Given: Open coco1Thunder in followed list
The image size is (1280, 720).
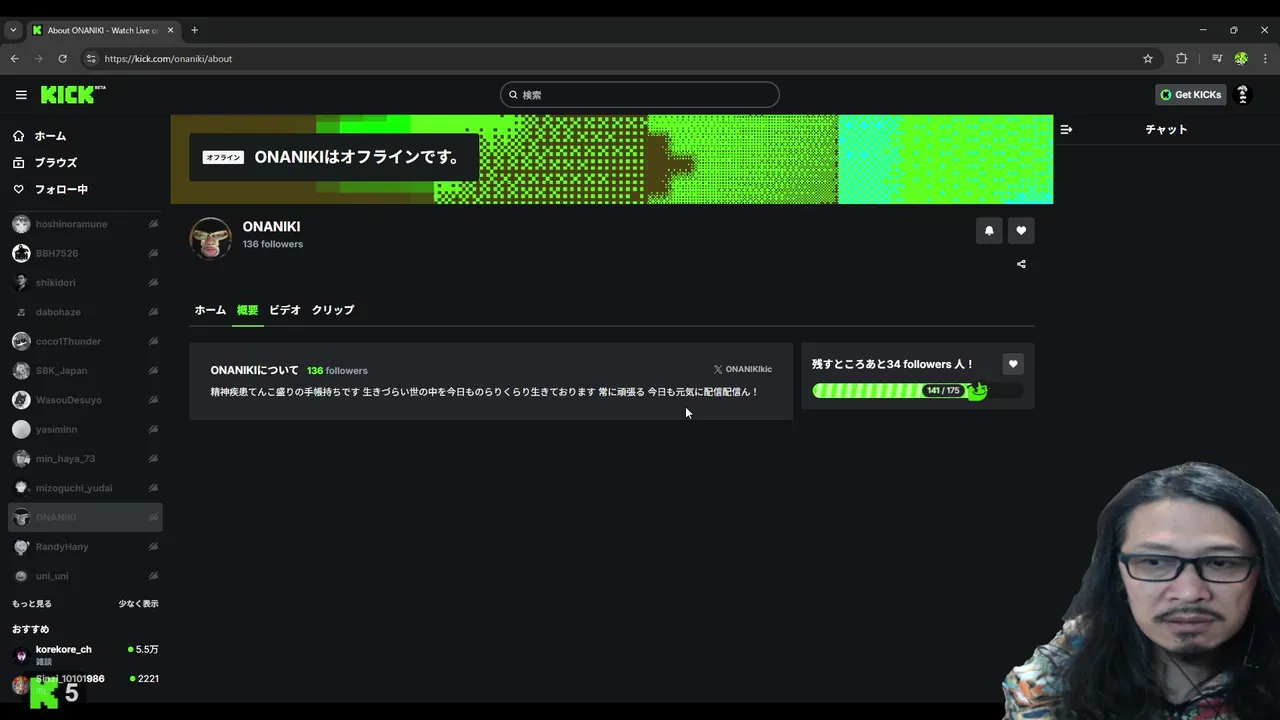Looking at the screenshot, I should (x=85, y=342).
